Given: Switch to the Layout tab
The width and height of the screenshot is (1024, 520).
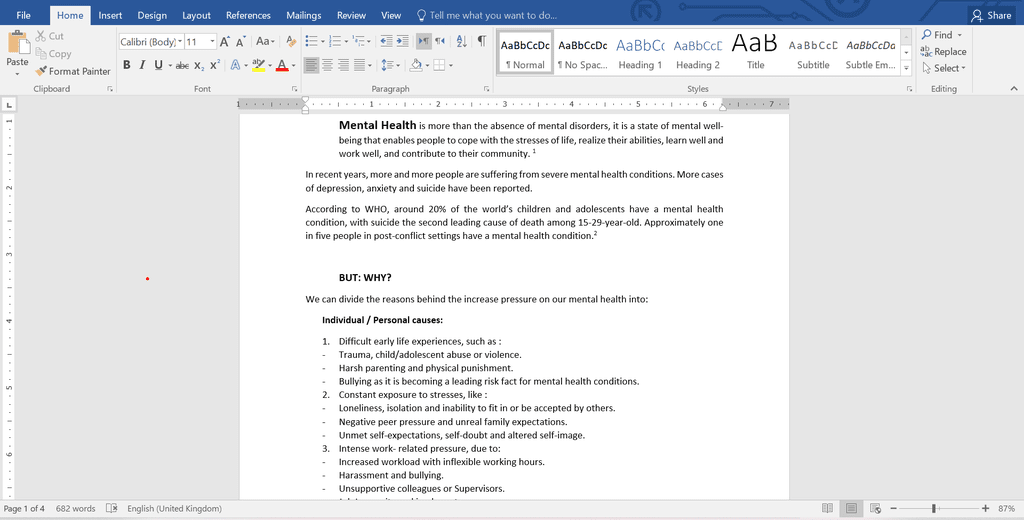Looking at the screenshot, I should coord(197,15).
